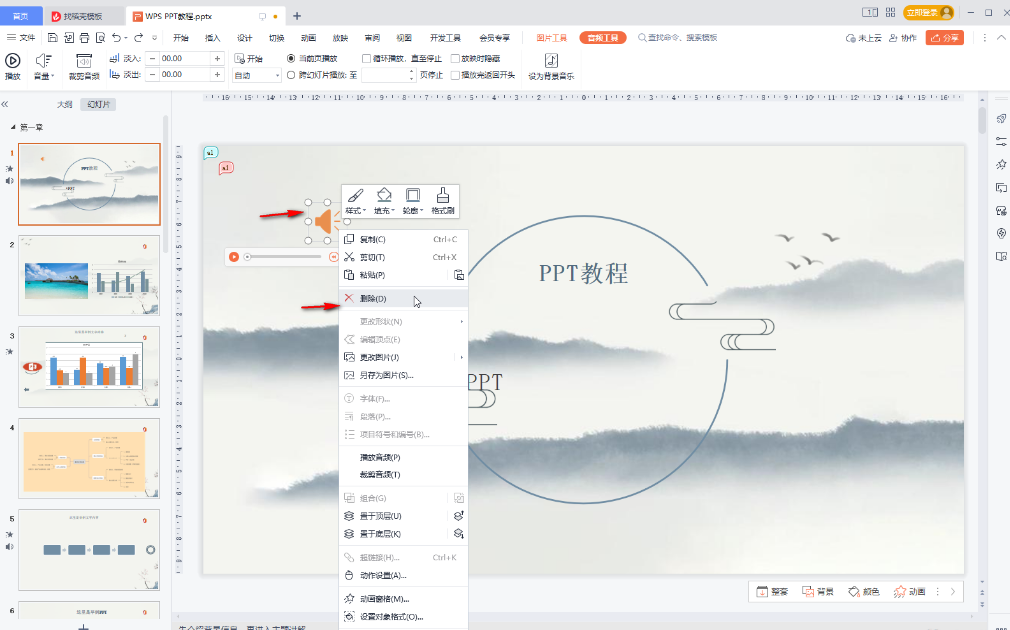Click the 分享 button in the title bar
This screenshot has width=1010, height=630.
[944, 36]
